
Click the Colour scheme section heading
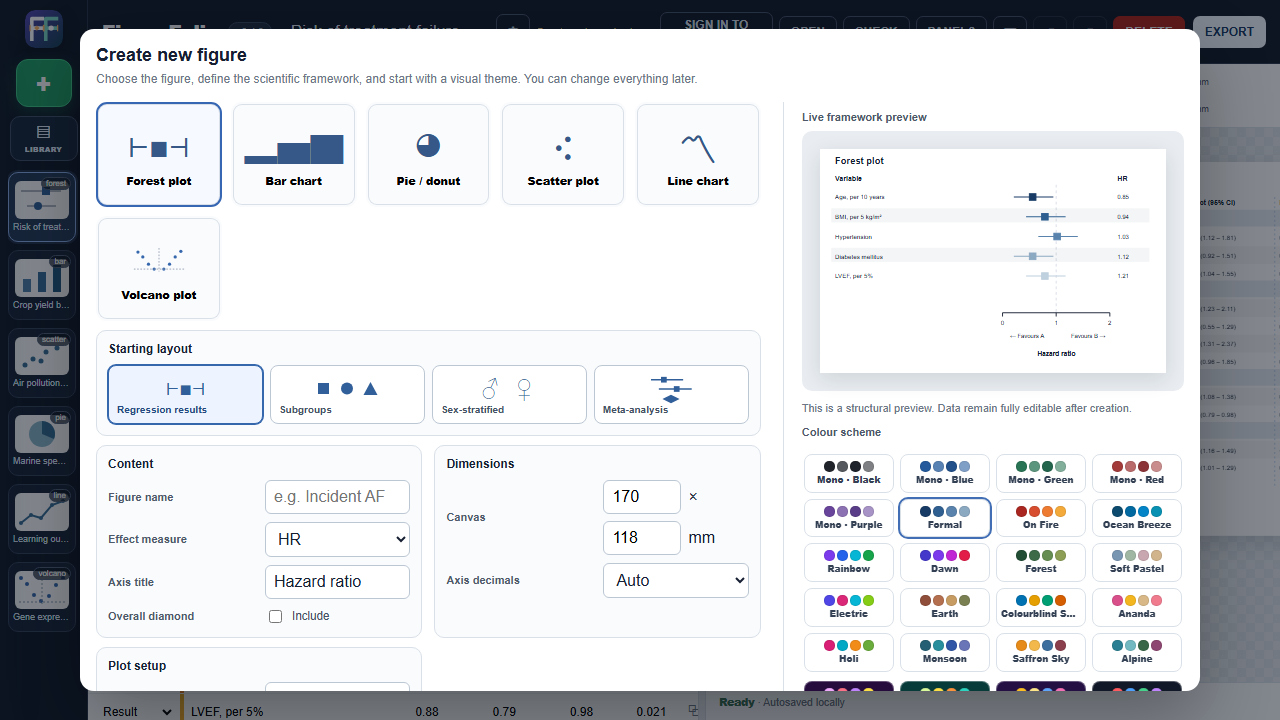click(x=842, y=433)
